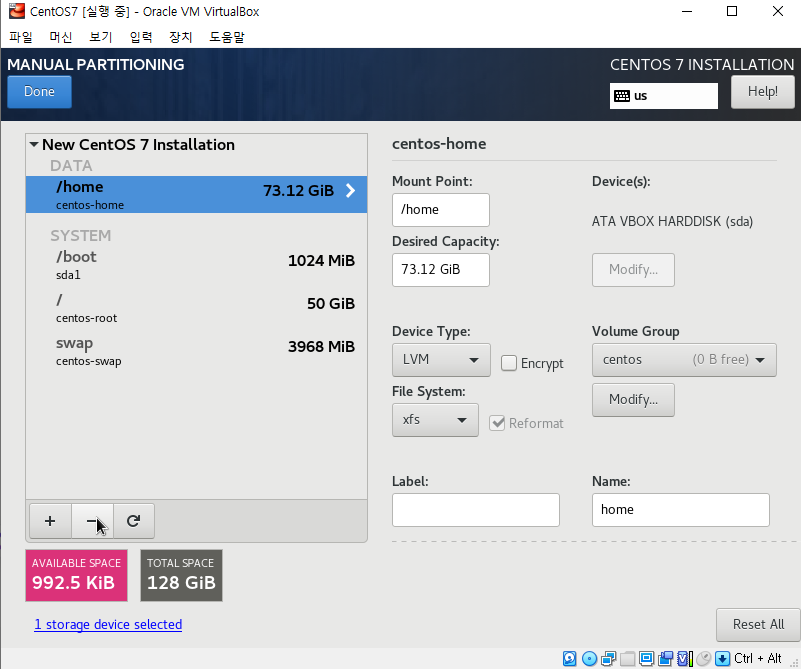Click Modify button under Device(s)
Image resolution: width=801 pixels, height=669 pixels.
(x=633, y=270)
